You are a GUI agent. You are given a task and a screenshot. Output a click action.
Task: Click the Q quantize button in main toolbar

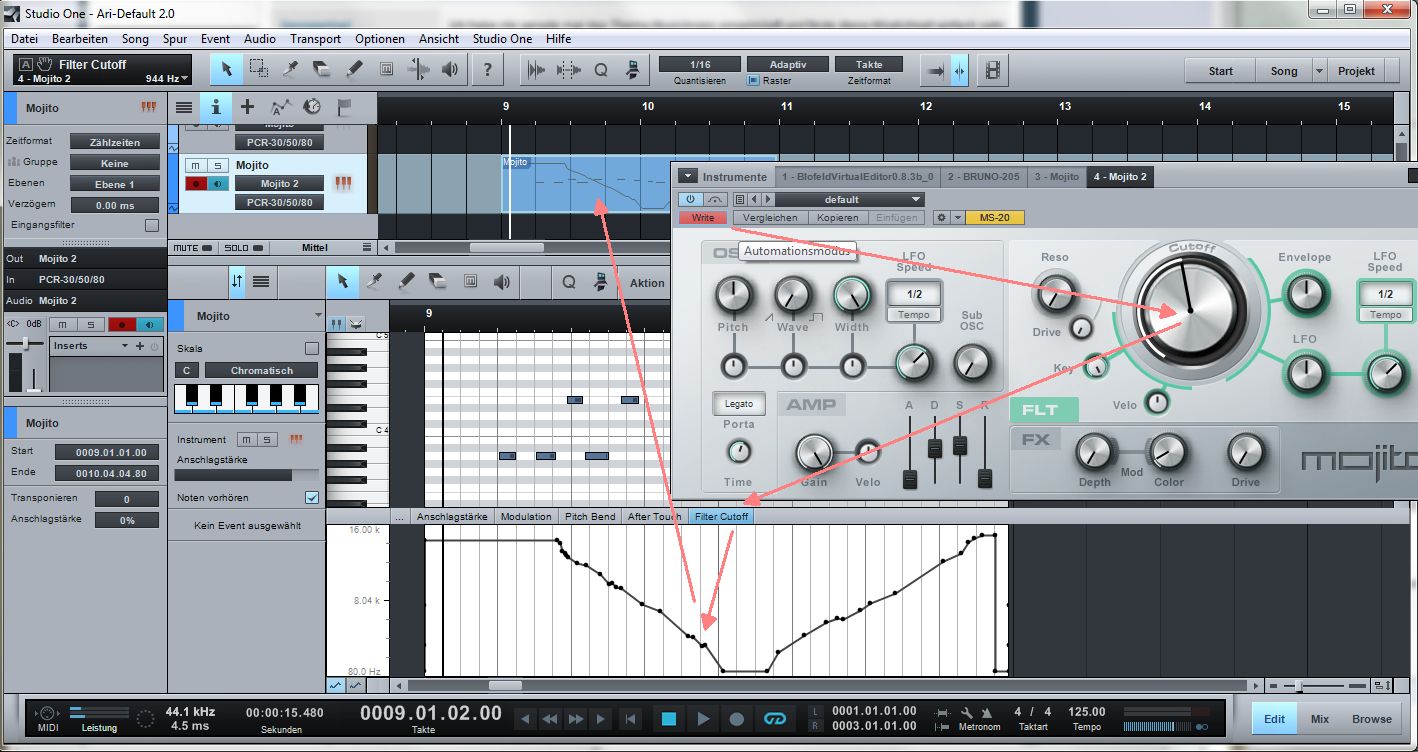pos(601,70)
